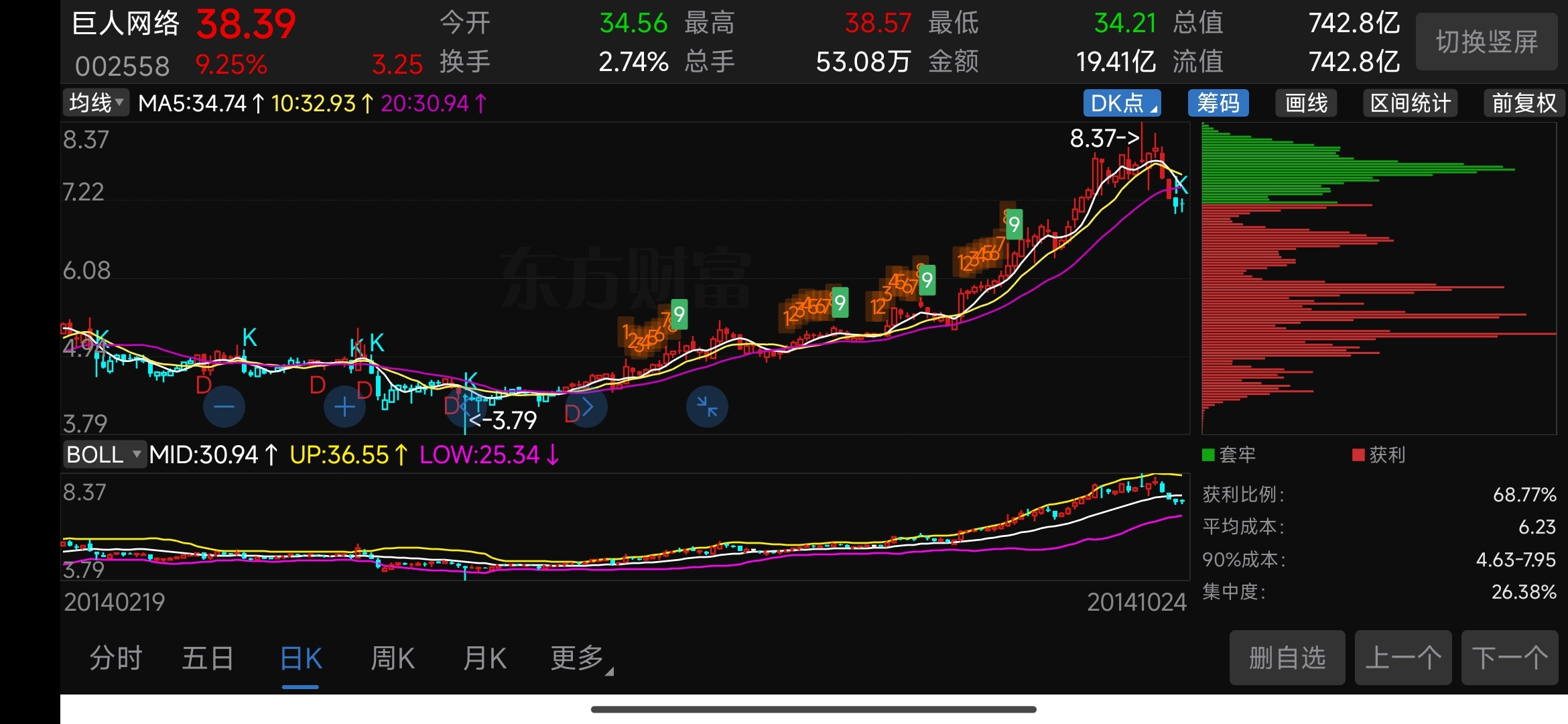This screenshot has width=1568, height=724.
Task: Select the 日K tab
Action: pyautogui.click(x=301, y=658)
